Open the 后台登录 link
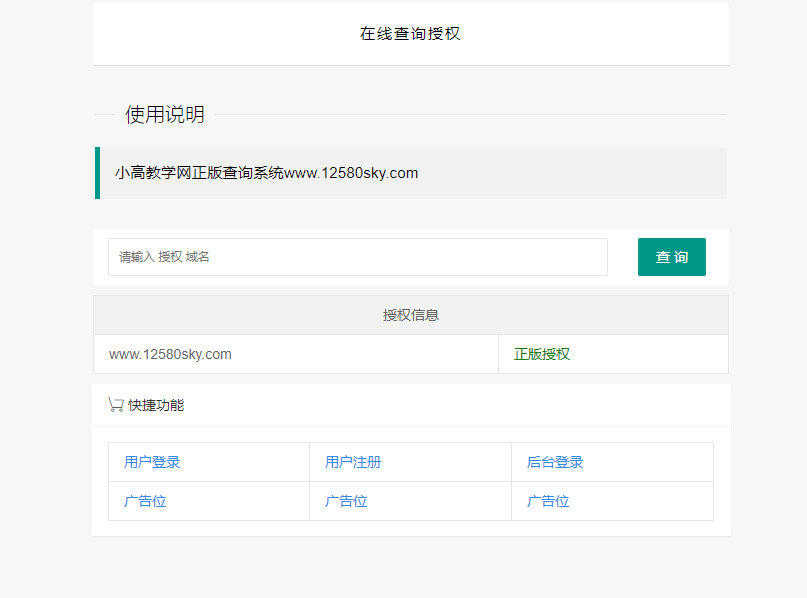This screenshot has width=807, height=598. point(555,462)
